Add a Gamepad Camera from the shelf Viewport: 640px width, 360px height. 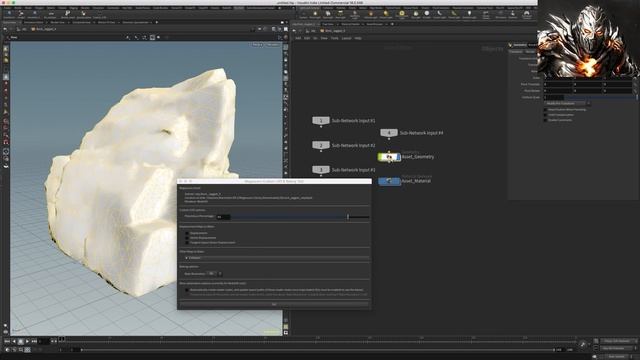527,14
